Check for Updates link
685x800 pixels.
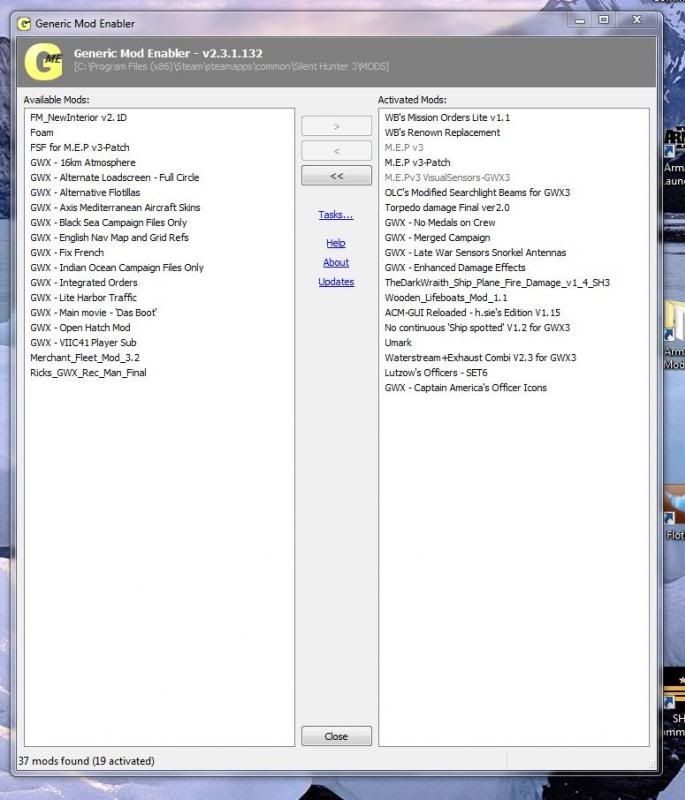336,282
